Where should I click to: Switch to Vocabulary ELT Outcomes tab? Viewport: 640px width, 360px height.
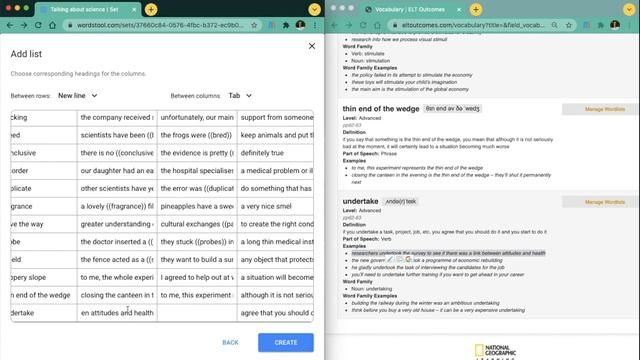(410, 9)
